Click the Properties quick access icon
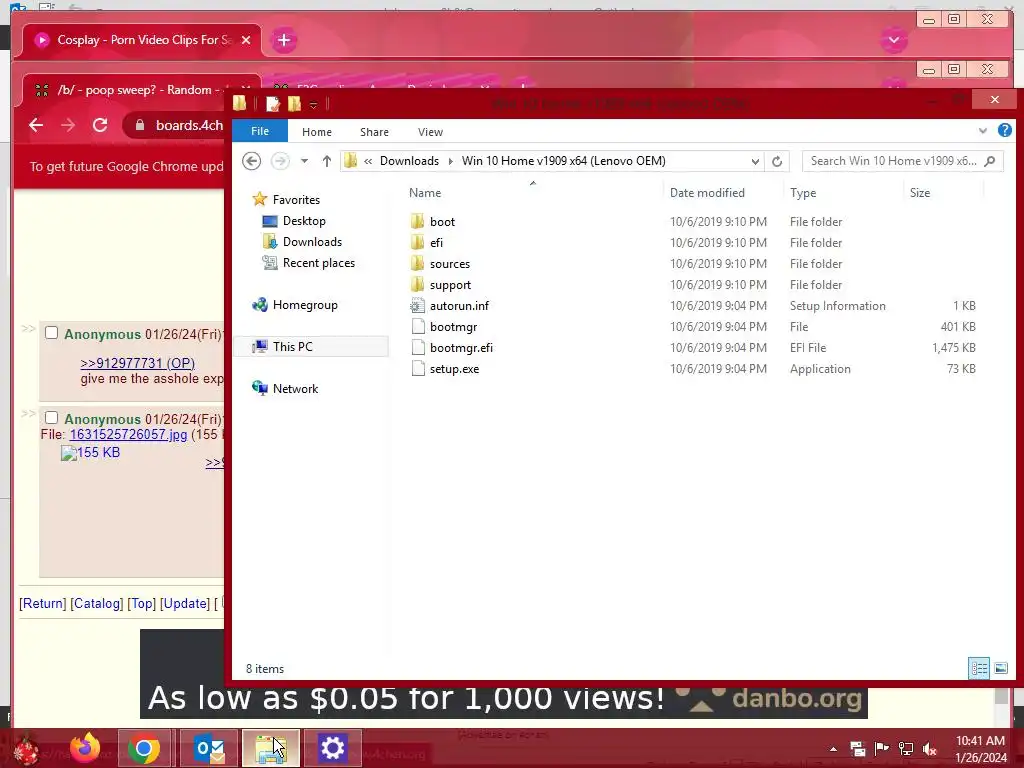Viewport: 1024px width, 768px height. point(273,103)
